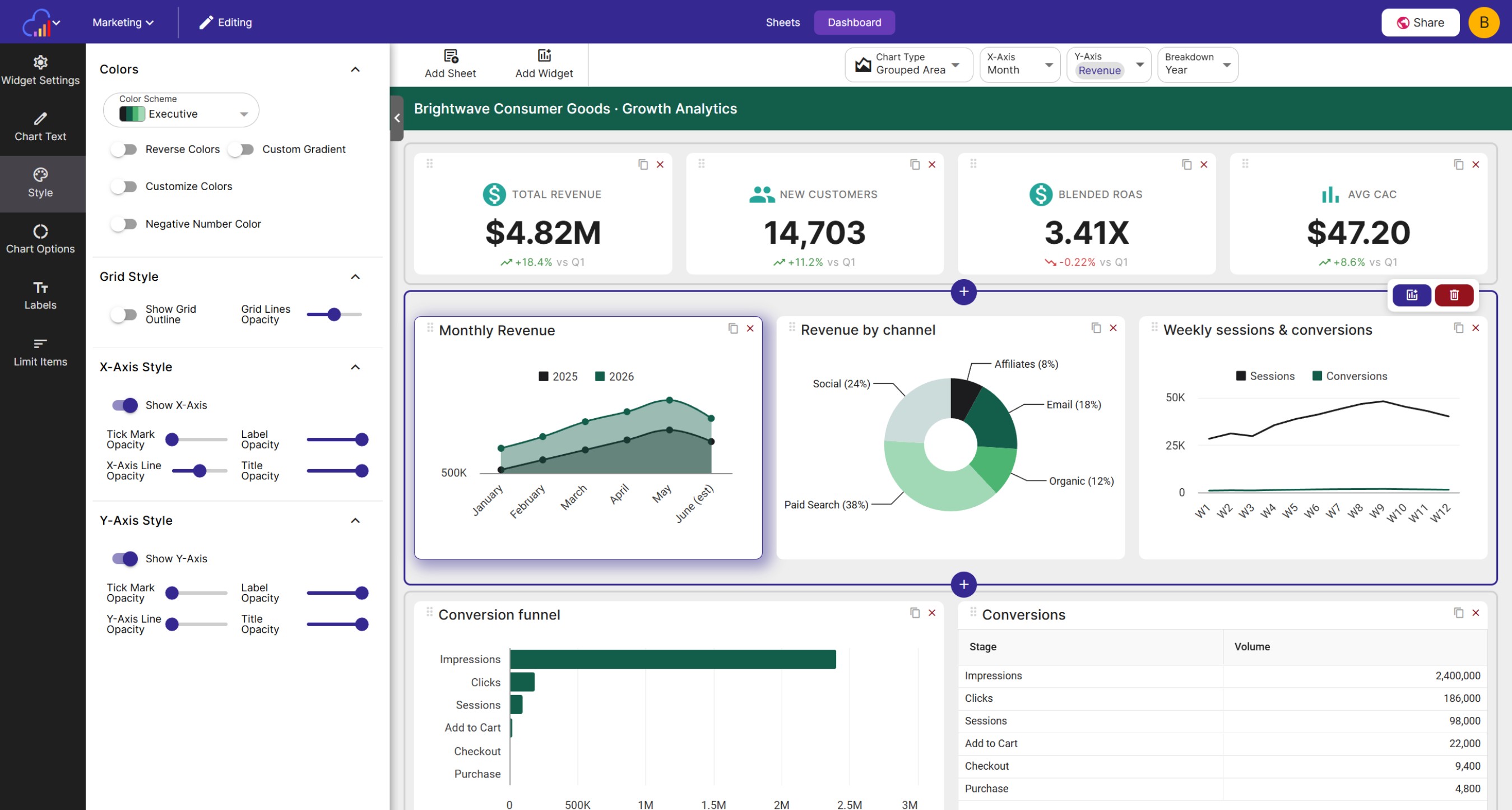The image size is (1512, 810).
Task: Delete the Conversions table widget
Action: [1476, 612]
